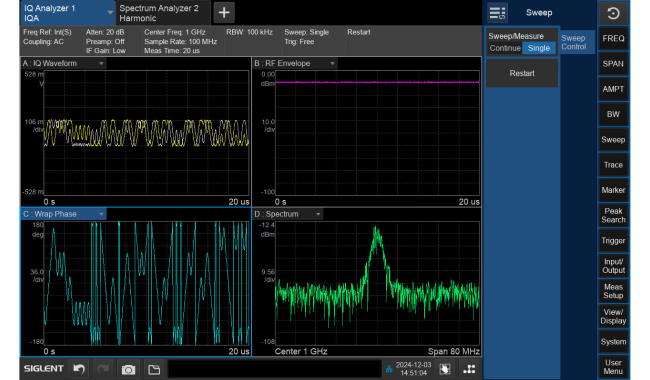Open the file folder icon

154,369
